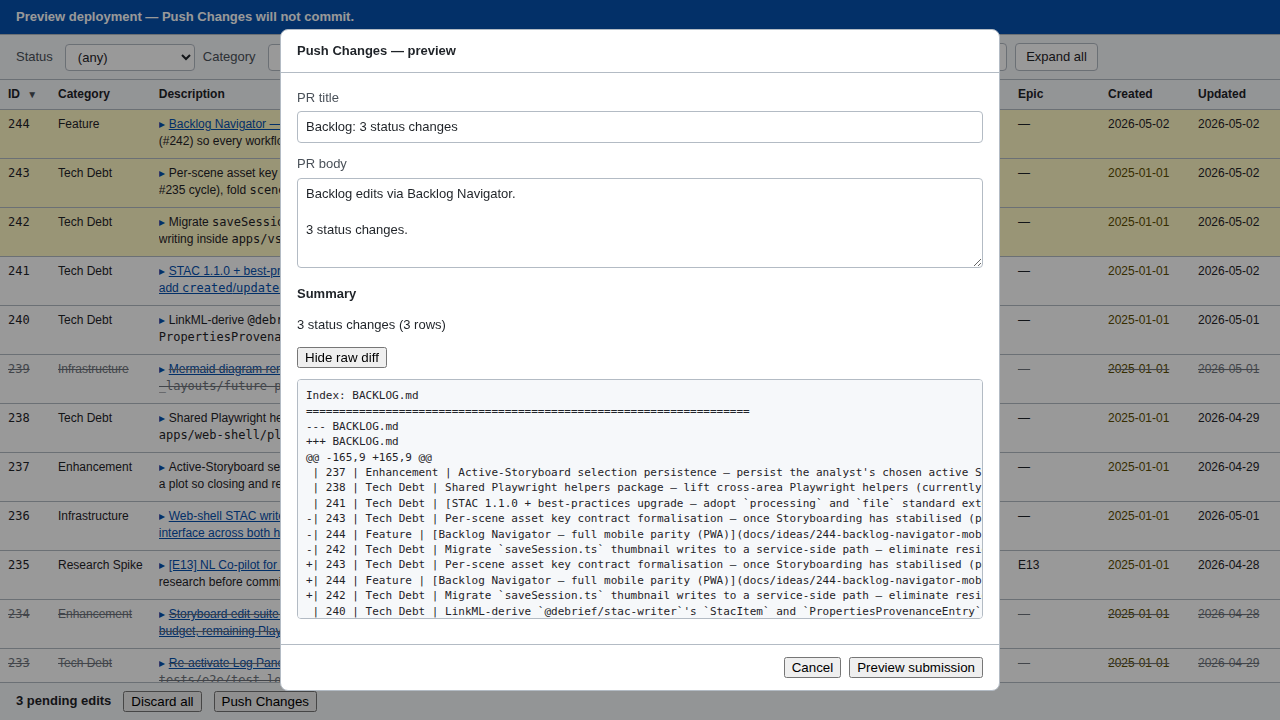Image resolution: width=1280 pixels, height=720 pixels.
Task: Click the E13 epic cell
Action: tap(1029, 565)
